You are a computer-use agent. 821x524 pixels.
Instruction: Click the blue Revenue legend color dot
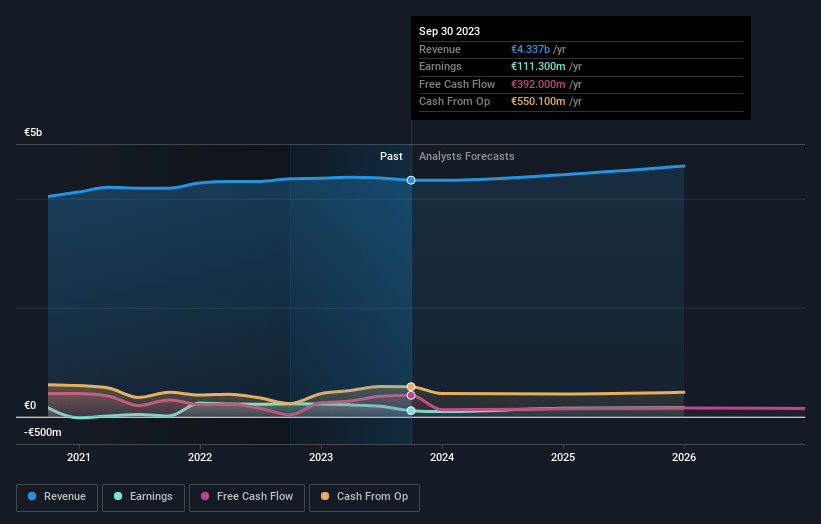pos(32,496)
